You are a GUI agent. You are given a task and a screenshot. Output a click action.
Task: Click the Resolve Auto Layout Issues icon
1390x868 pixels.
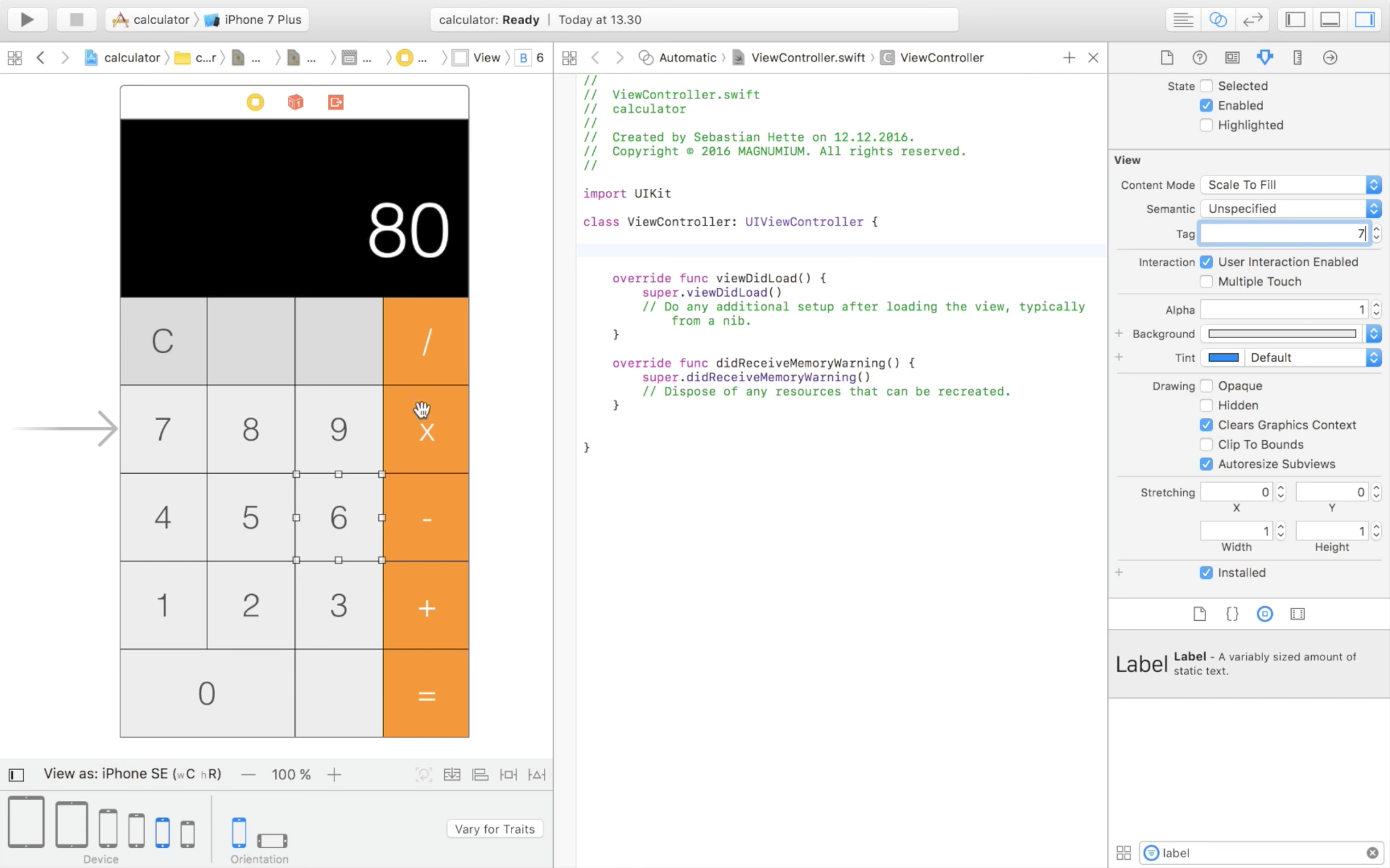536,775
